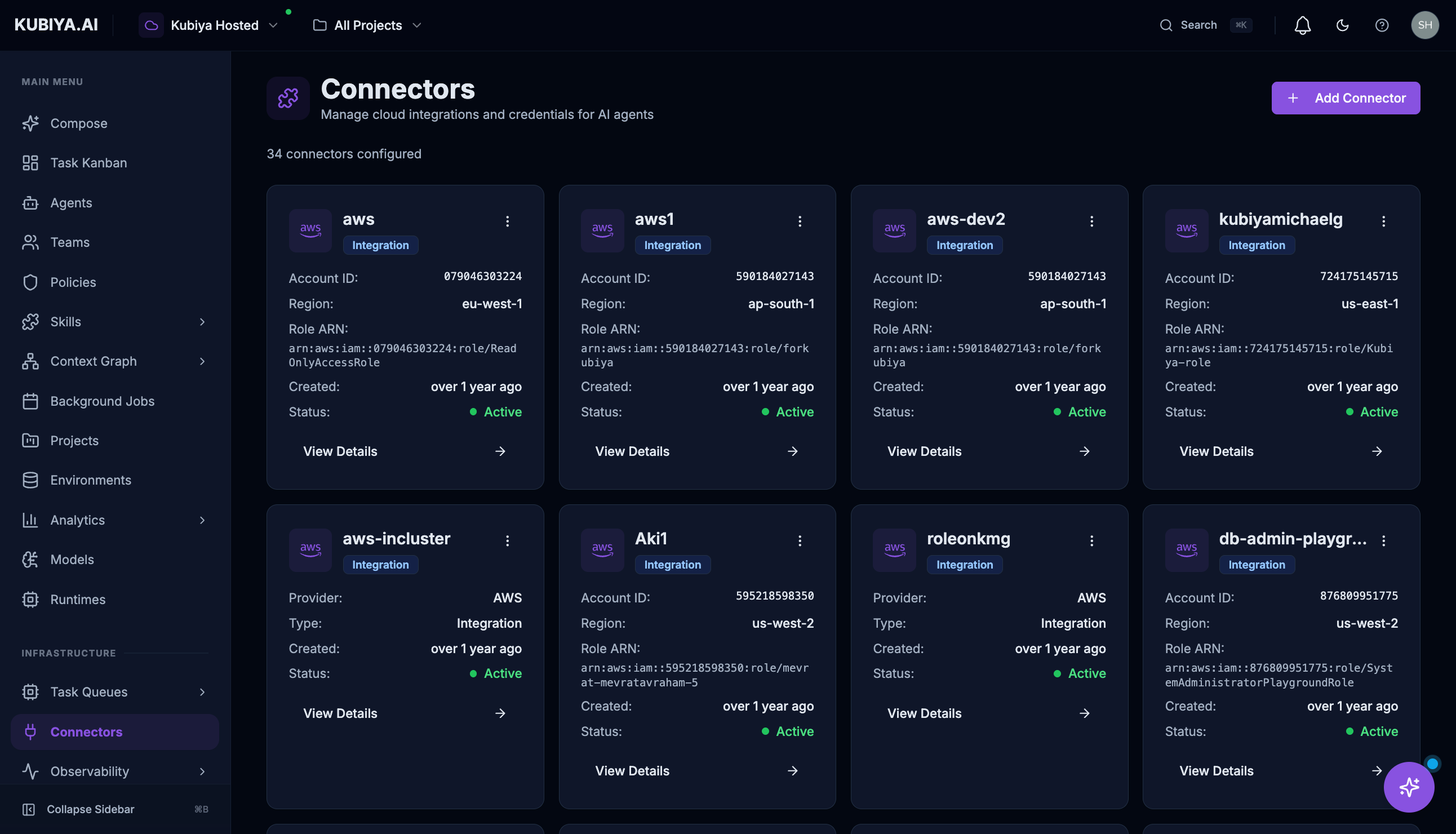Select the Task Kanban icon
This screenshot has width=1456, height=834.
pos(30,163)
